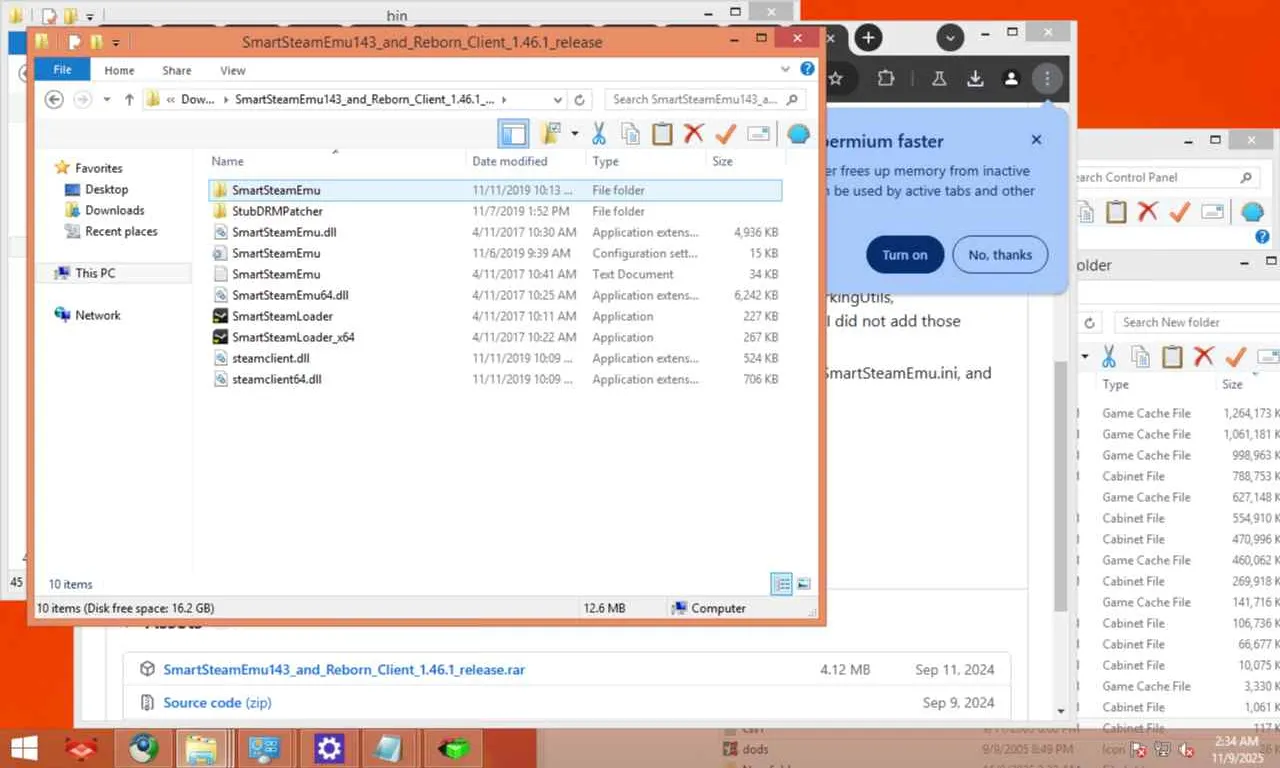The width and height of the screenshot is (1280, 768).
Task: Click the Properties checkmark in SmartSteamEmu143 window toolbar
Action: [725, 134]
